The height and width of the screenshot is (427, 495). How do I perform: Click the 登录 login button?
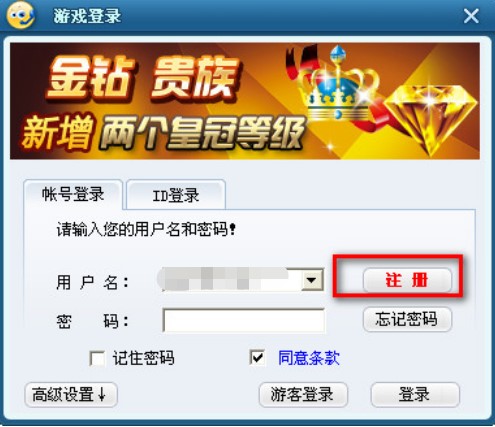point(415,395)
